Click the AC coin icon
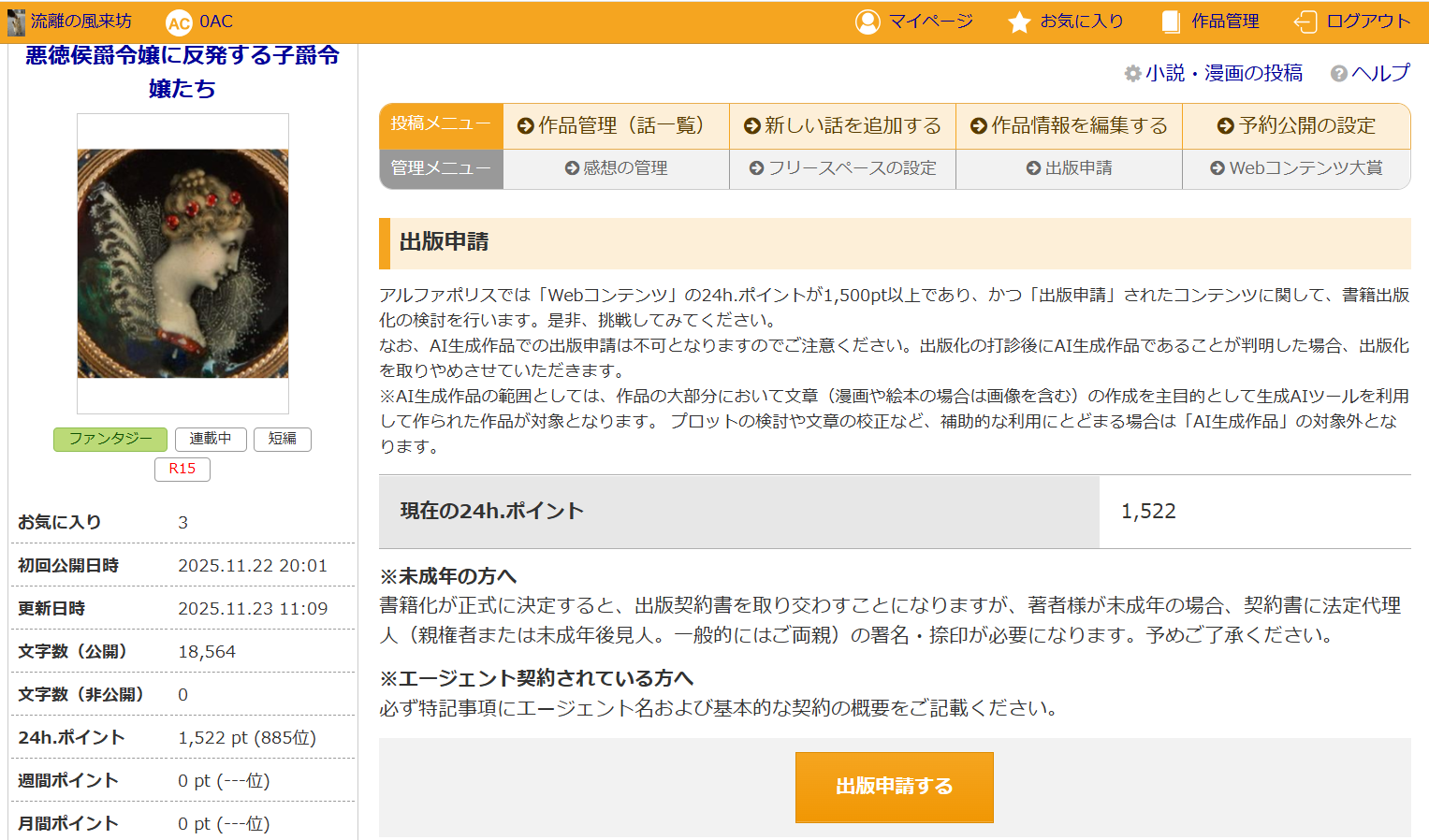Viewport: 1429px width, 840px height. (179, 22)
